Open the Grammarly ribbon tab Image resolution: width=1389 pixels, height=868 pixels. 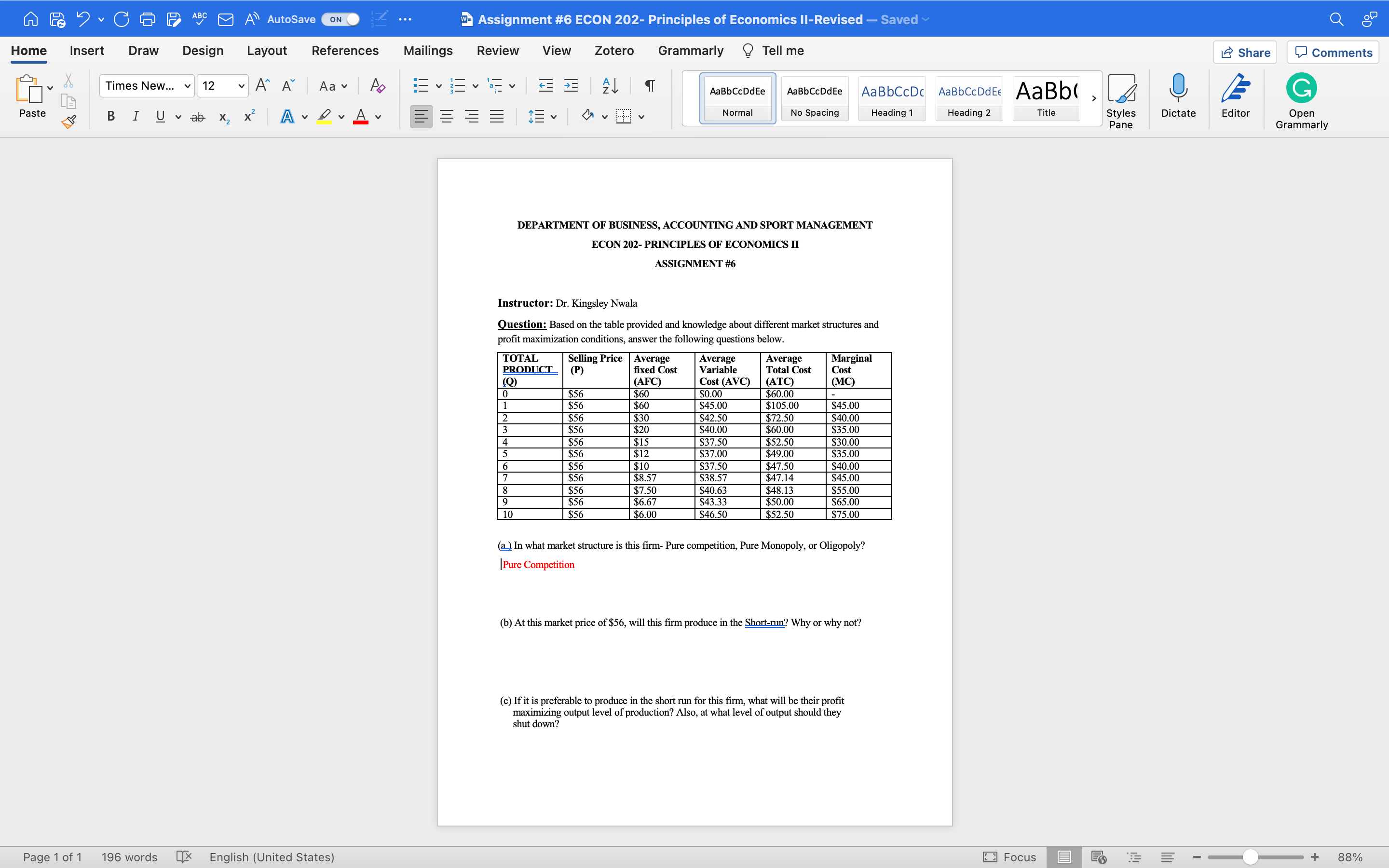tap(690, 51)
